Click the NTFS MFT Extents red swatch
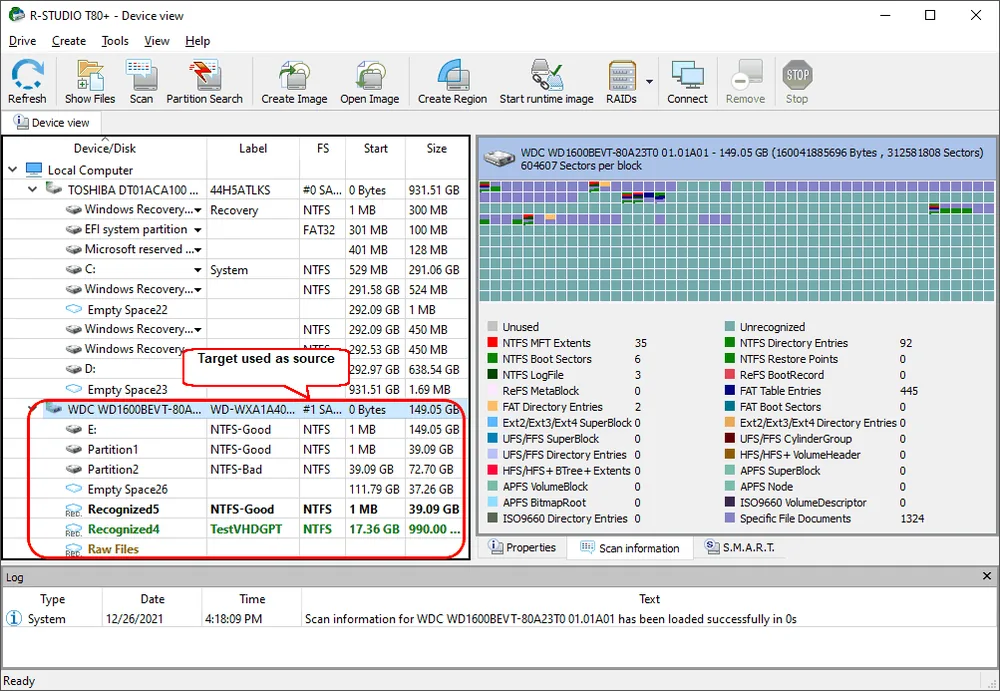 click(x=492, y=343)
